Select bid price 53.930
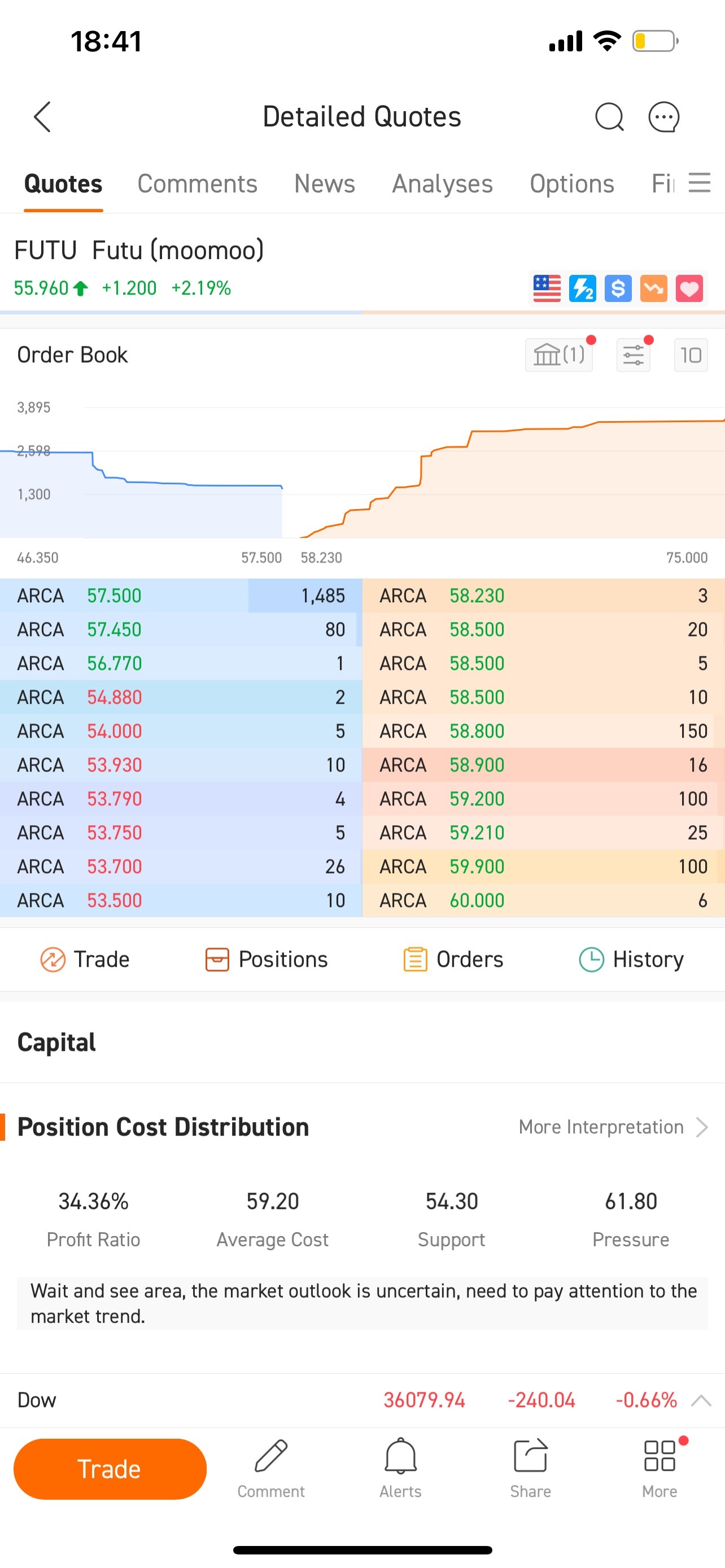This screenshot has width=725, height=1568. click(114, 764)
